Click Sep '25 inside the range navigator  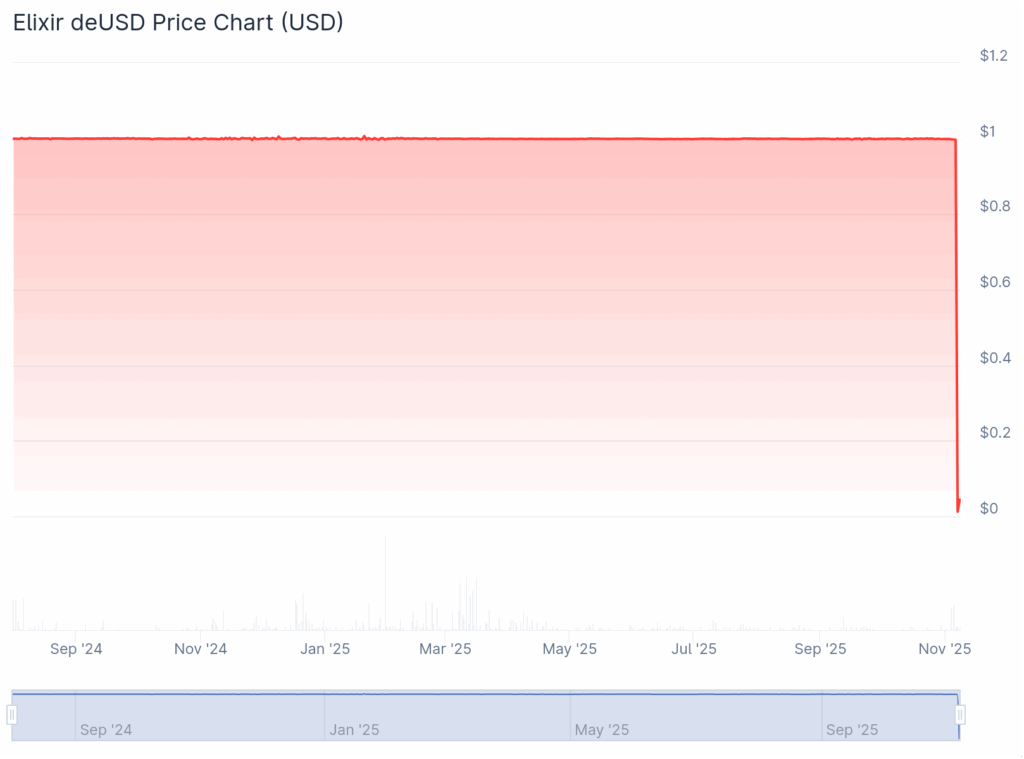[852, 730]
